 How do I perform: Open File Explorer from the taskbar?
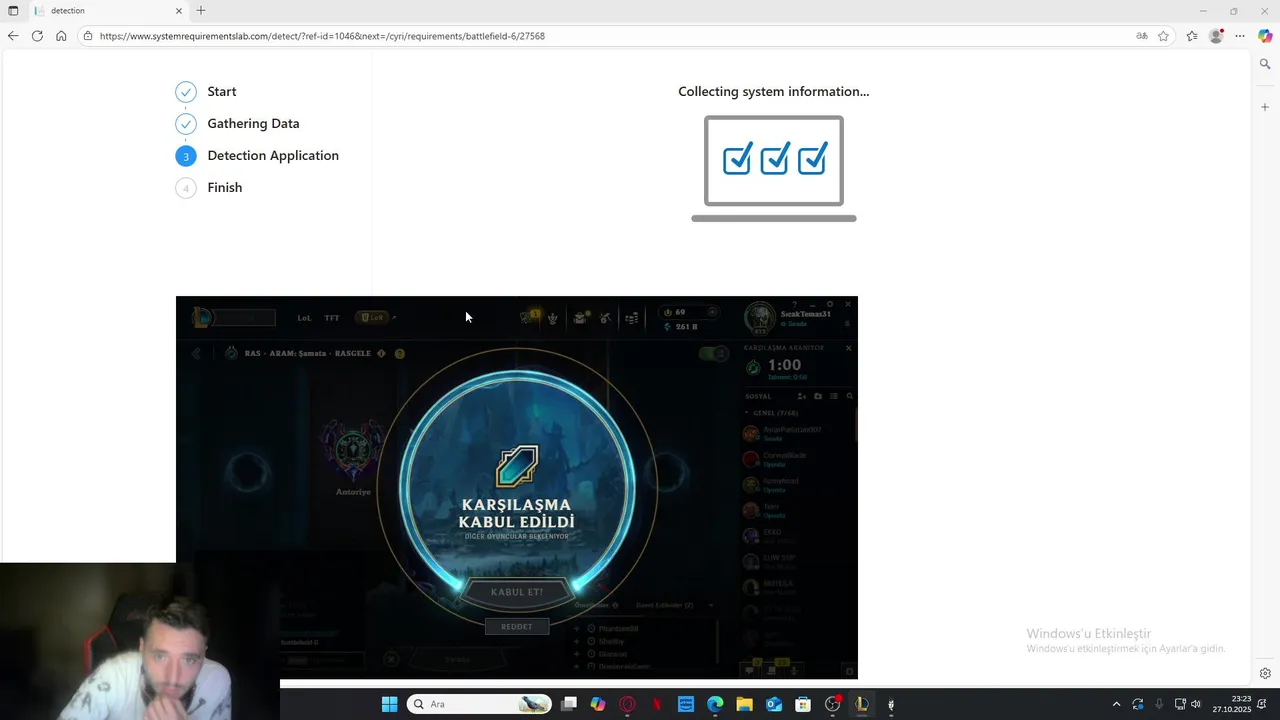pos(744,704)
